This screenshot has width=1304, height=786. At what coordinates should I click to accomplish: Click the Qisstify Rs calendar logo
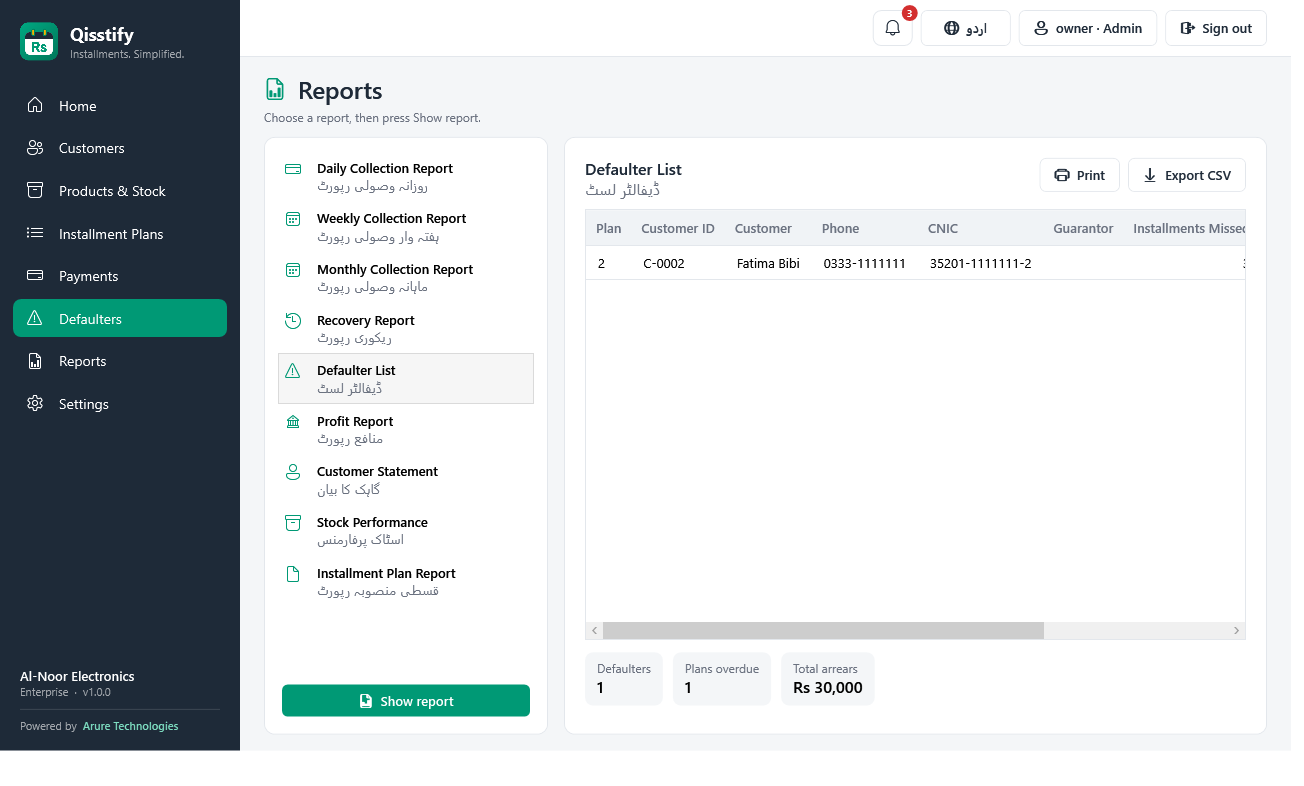(x=39, y=42)
